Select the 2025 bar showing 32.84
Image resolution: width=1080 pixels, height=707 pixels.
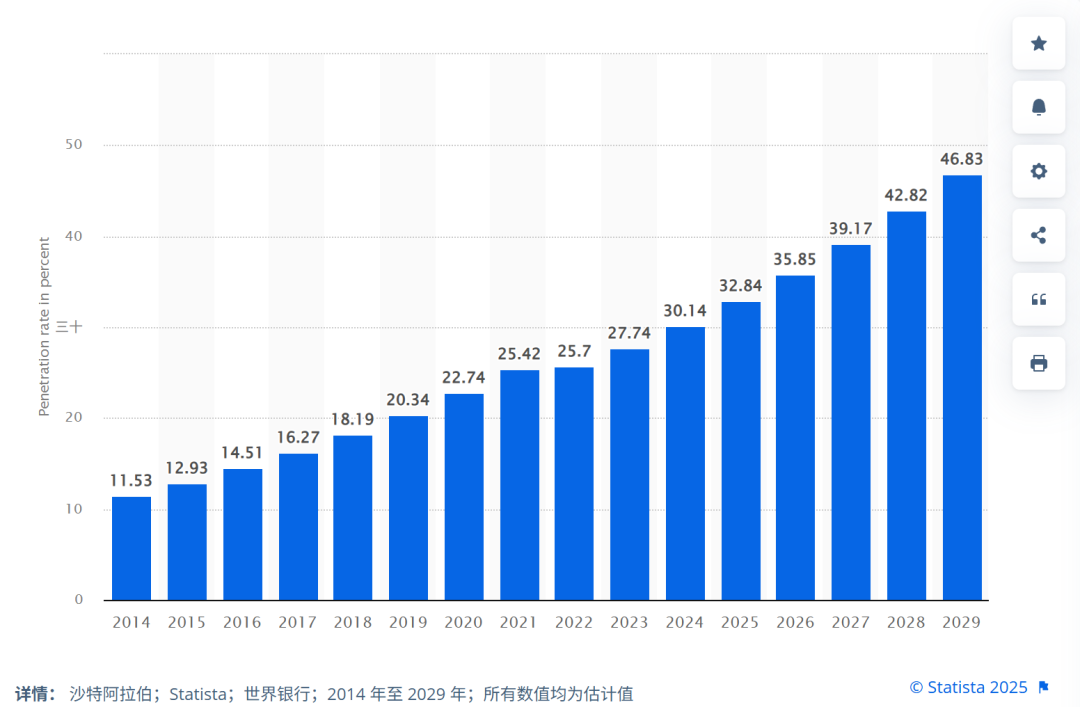(740, 451)
